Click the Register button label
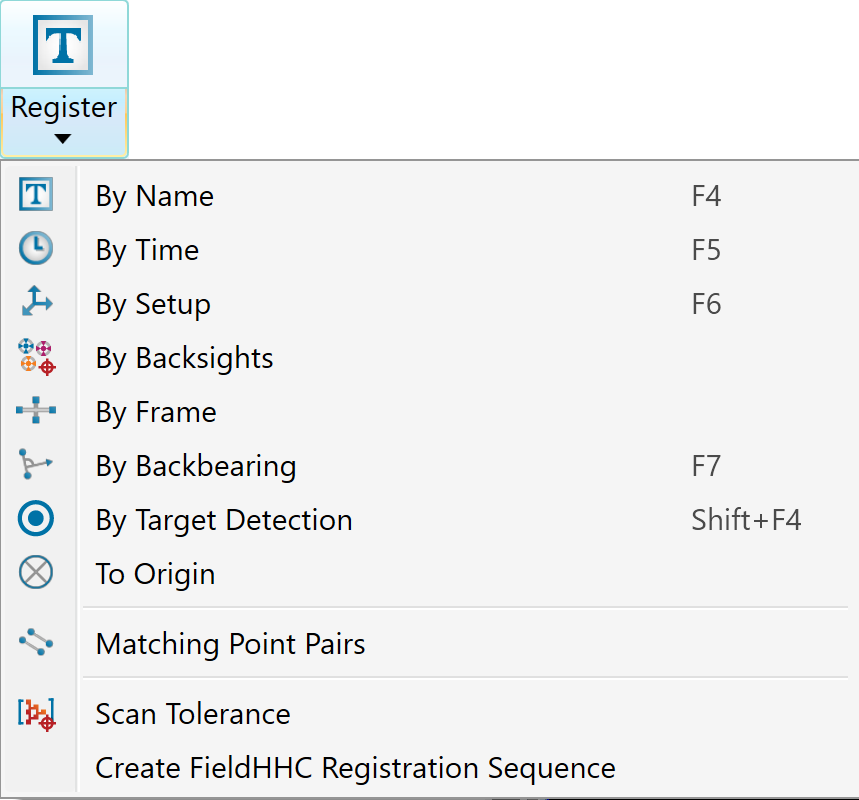 coord(64,107)
